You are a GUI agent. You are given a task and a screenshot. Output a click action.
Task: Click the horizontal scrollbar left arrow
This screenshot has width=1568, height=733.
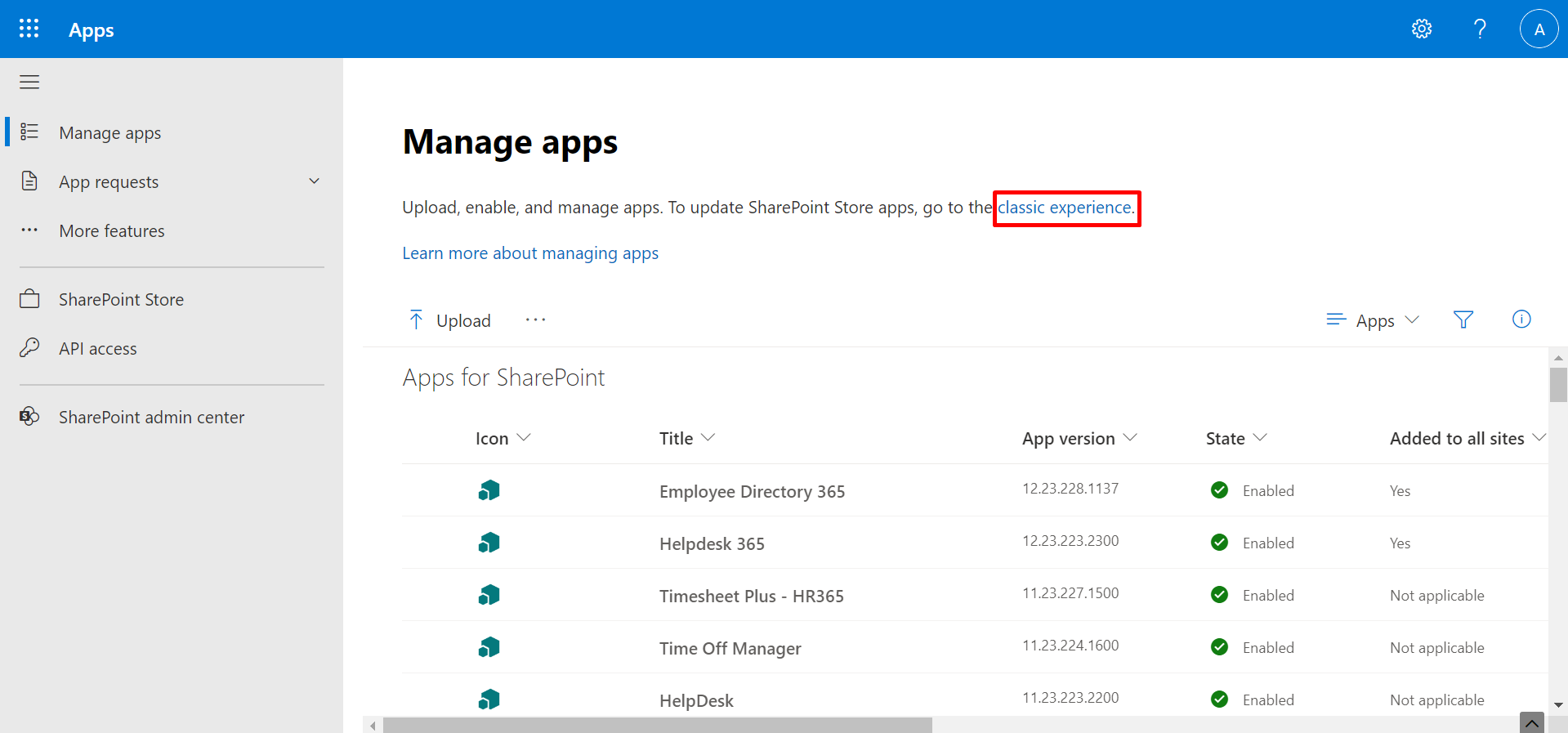coord(373,725)
